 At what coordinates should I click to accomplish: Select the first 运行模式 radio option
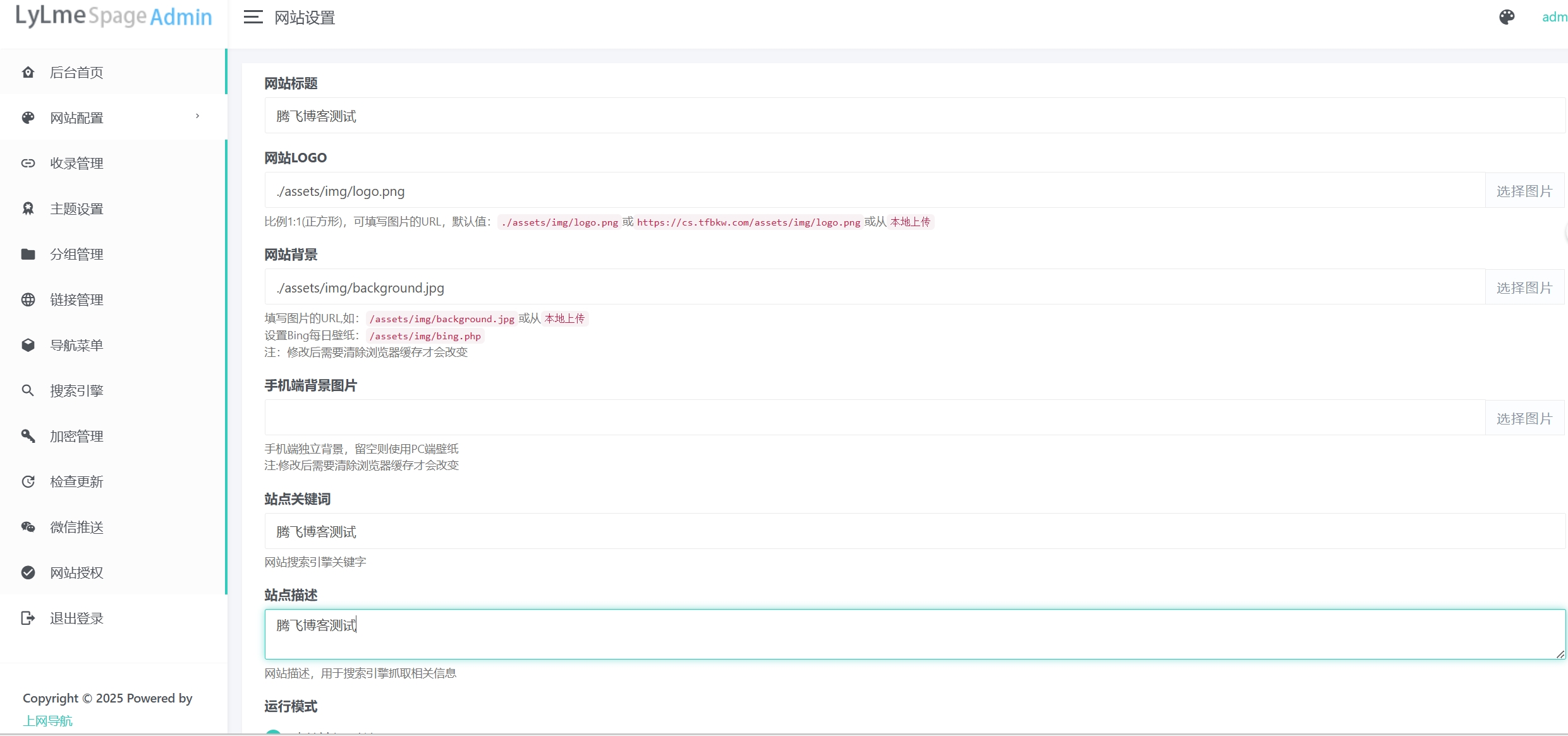click(273, 733)
